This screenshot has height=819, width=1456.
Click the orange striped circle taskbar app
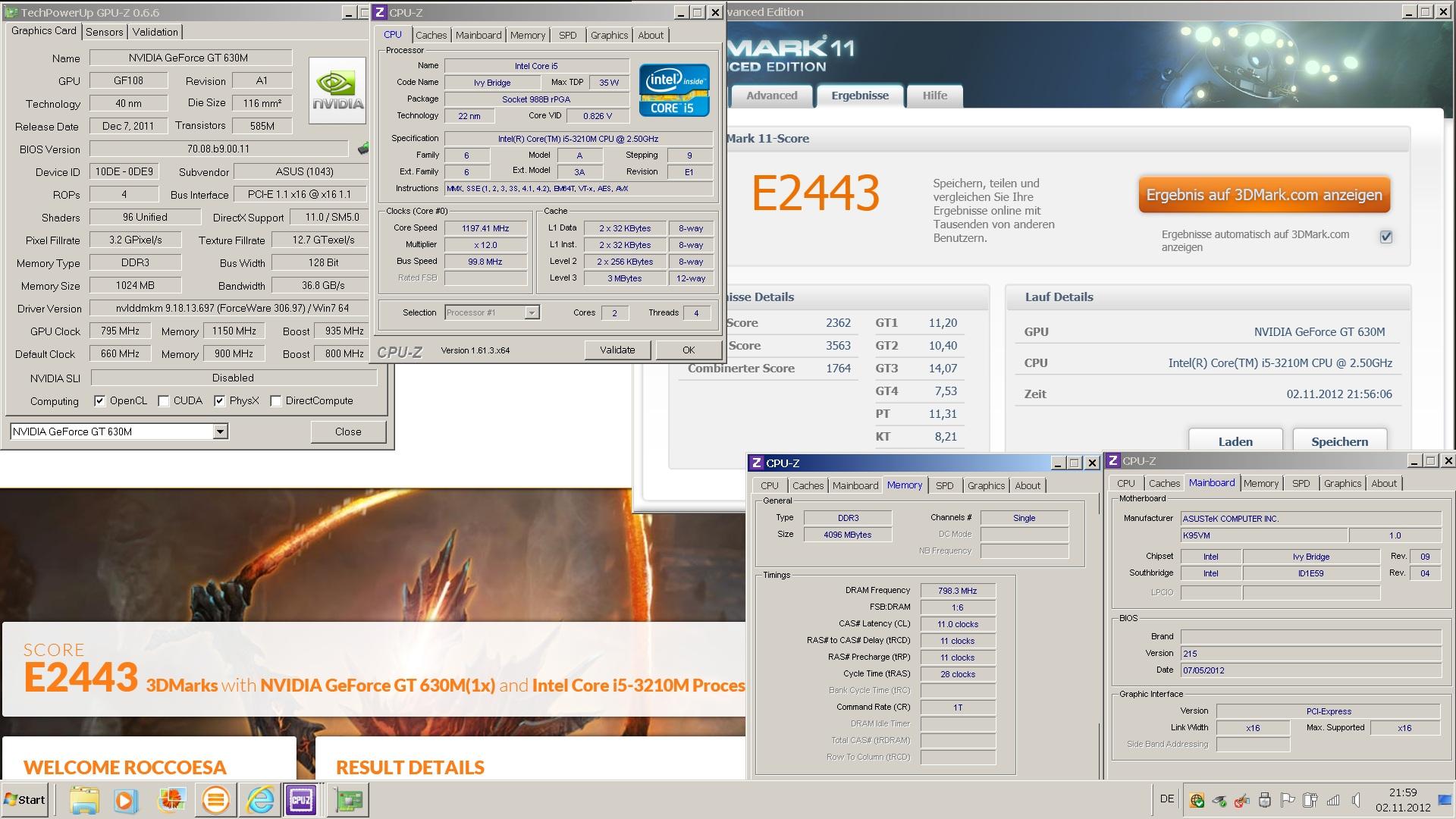pyautogui.click(x=215, y=800)
